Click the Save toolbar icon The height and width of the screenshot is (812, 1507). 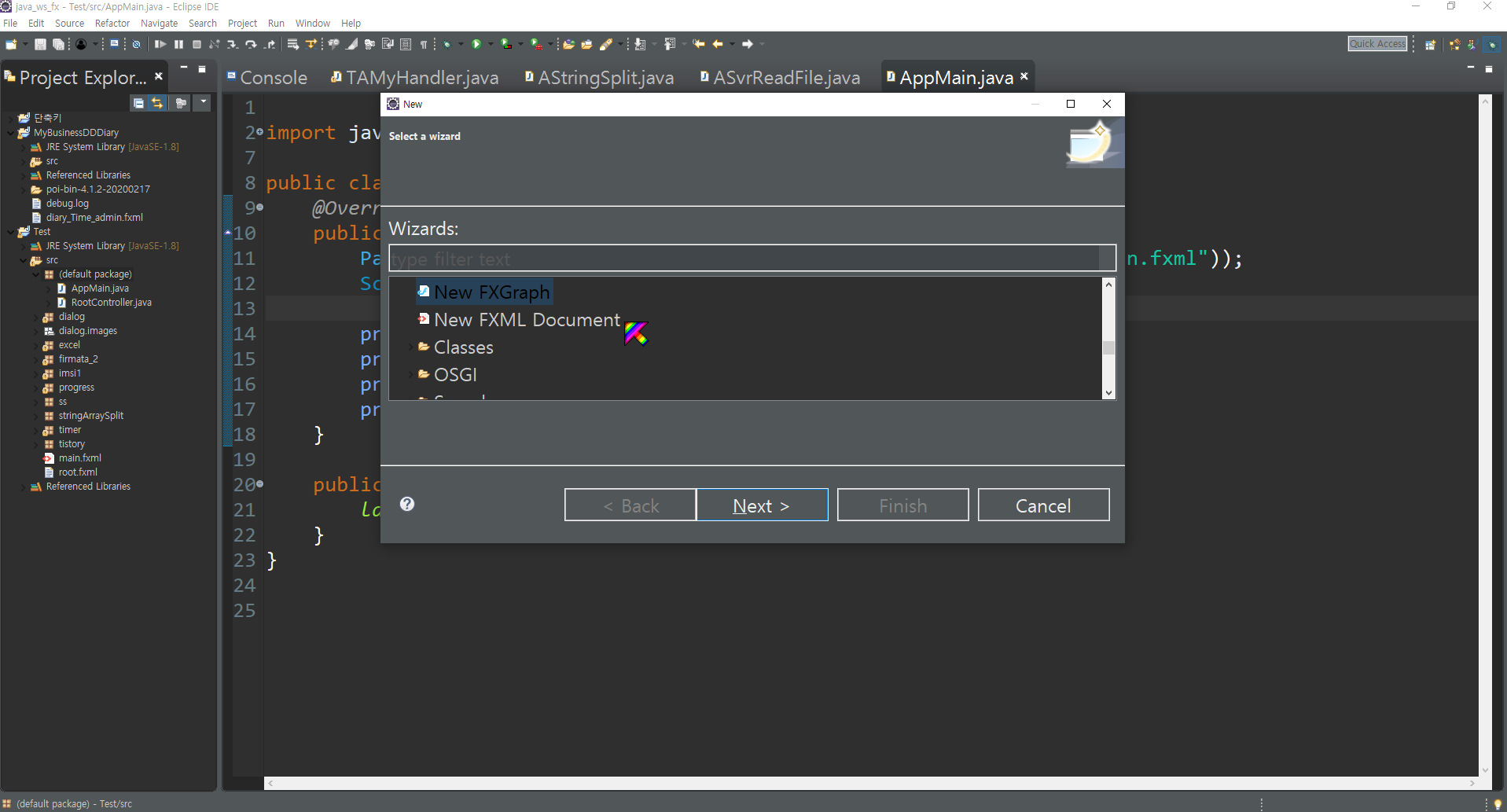[x=40, y=45]
